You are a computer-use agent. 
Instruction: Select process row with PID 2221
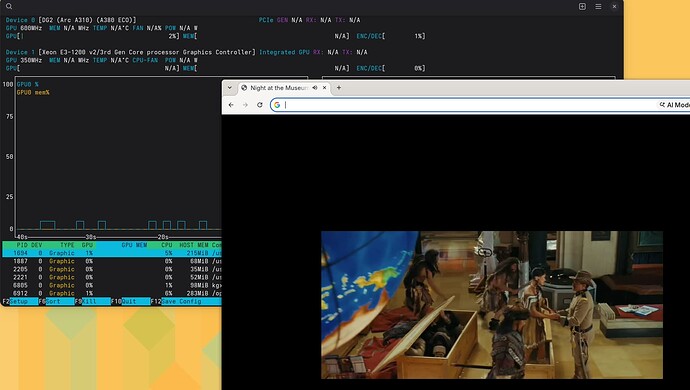[112, 277]
